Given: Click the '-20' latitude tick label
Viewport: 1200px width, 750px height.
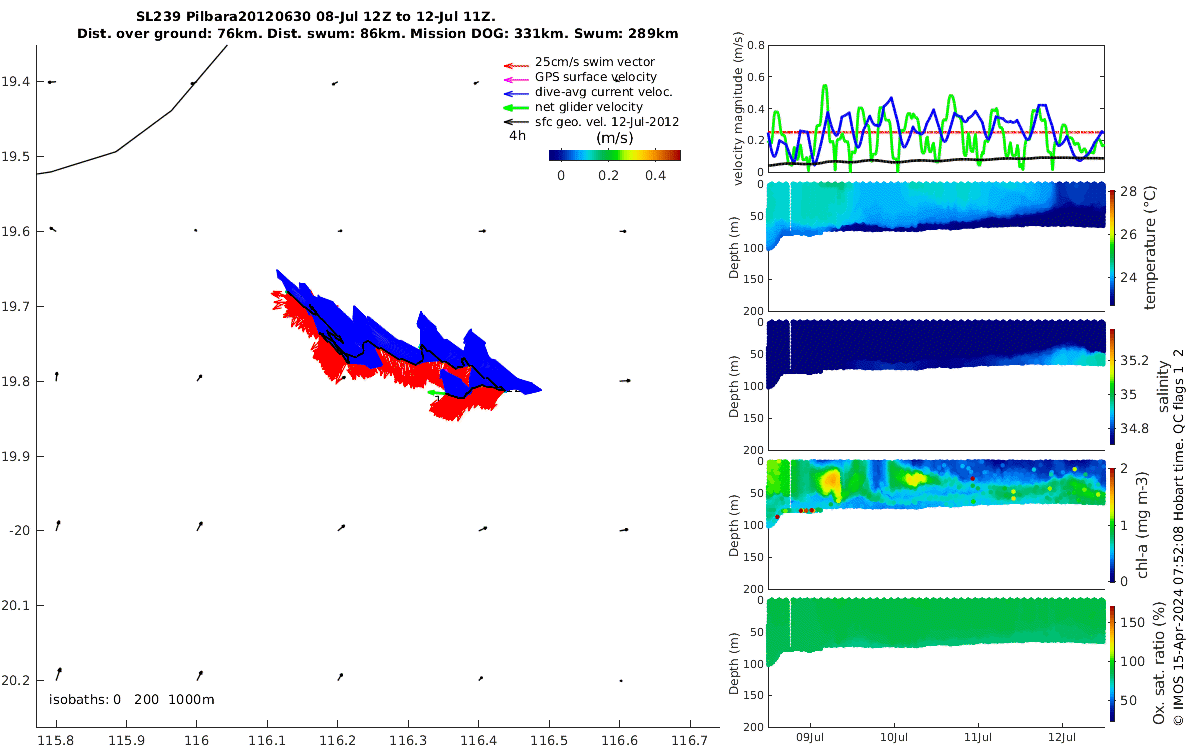Looking at the screenshot, I should pyautogui.click(x=19, y=531).
